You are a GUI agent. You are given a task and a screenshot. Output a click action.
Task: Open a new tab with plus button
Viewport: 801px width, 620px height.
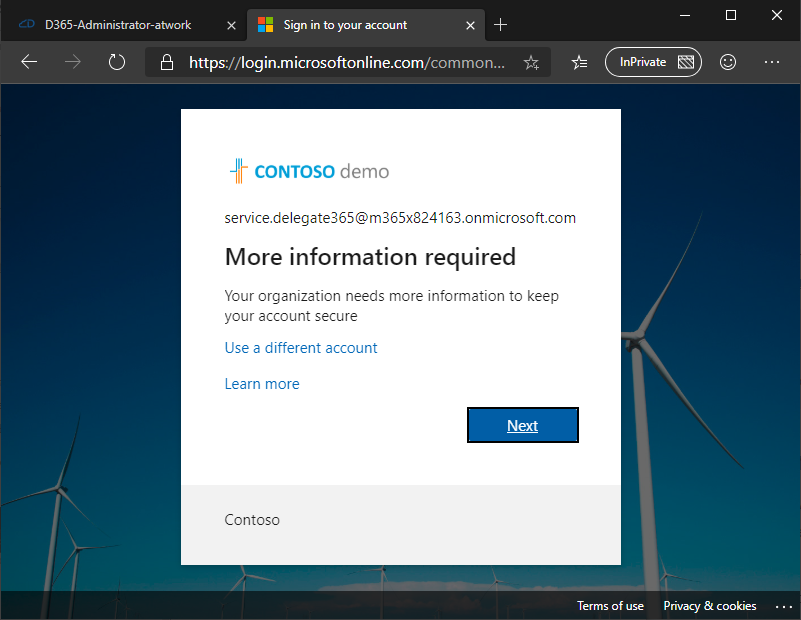tap(501, 24)
